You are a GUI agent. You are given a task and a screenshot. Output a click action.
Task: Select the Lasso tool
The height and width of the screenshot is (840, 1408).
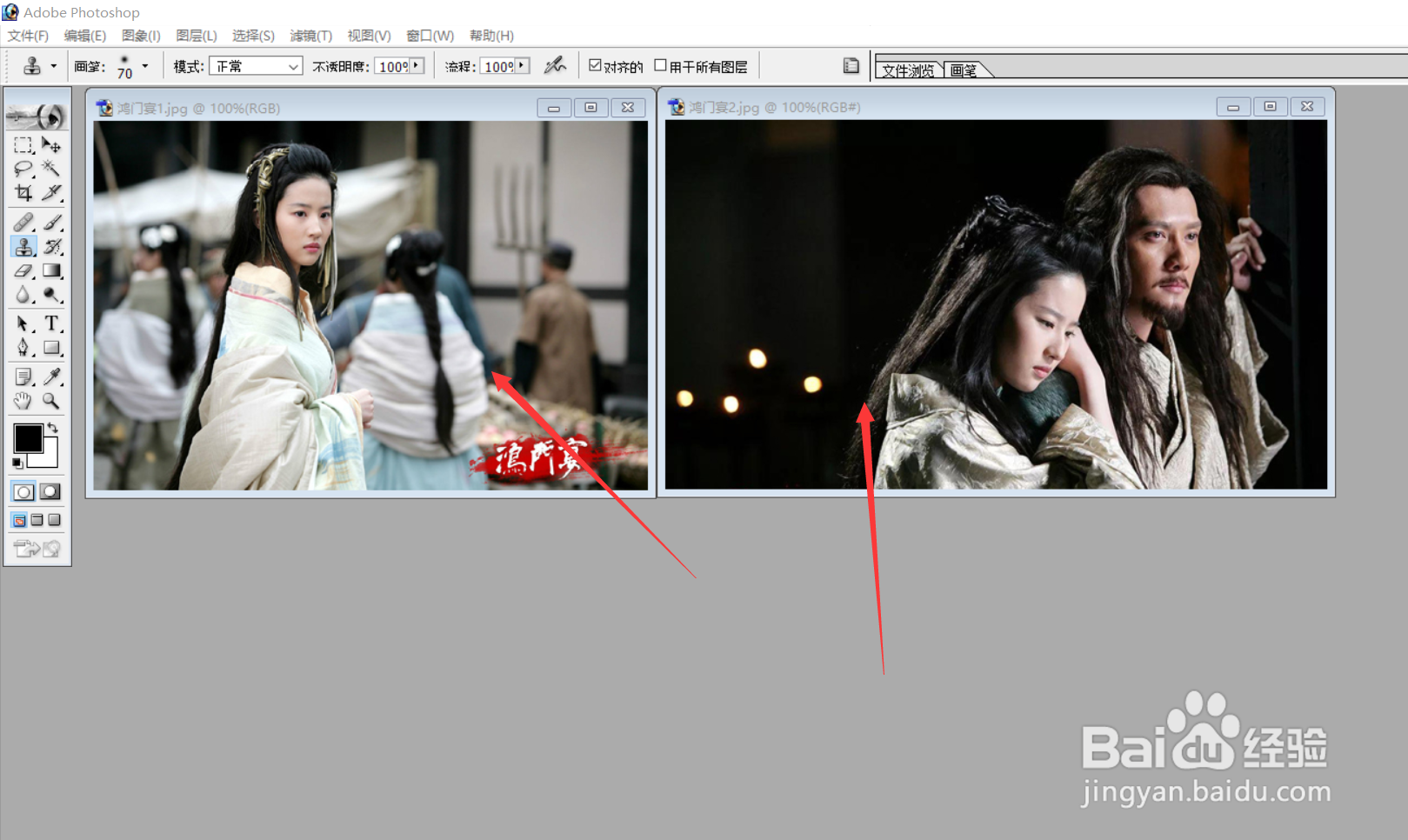(x=23, y=169)
